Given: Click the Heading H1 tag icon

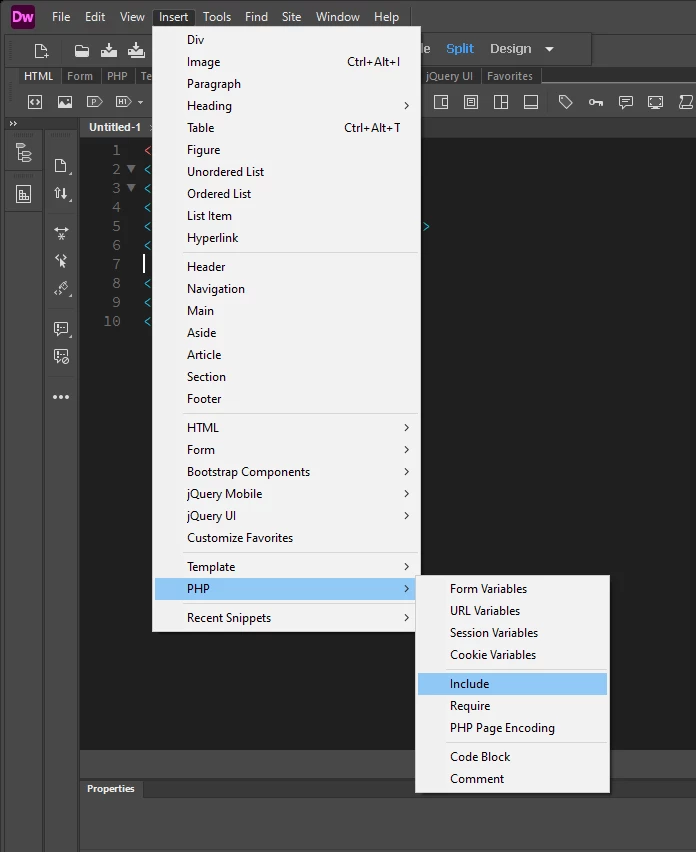Looking at the screenshot, I should pos(124,102).
